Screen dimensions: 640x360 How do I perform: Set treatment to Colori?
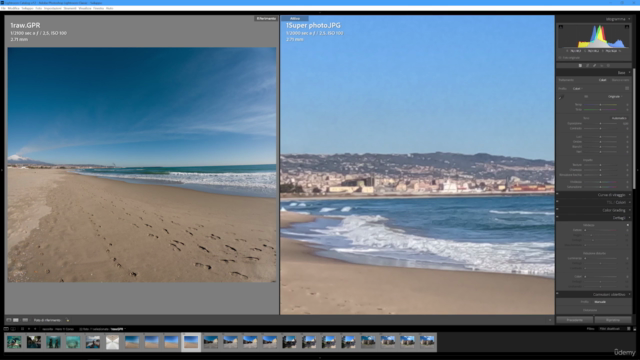(602, 80)
